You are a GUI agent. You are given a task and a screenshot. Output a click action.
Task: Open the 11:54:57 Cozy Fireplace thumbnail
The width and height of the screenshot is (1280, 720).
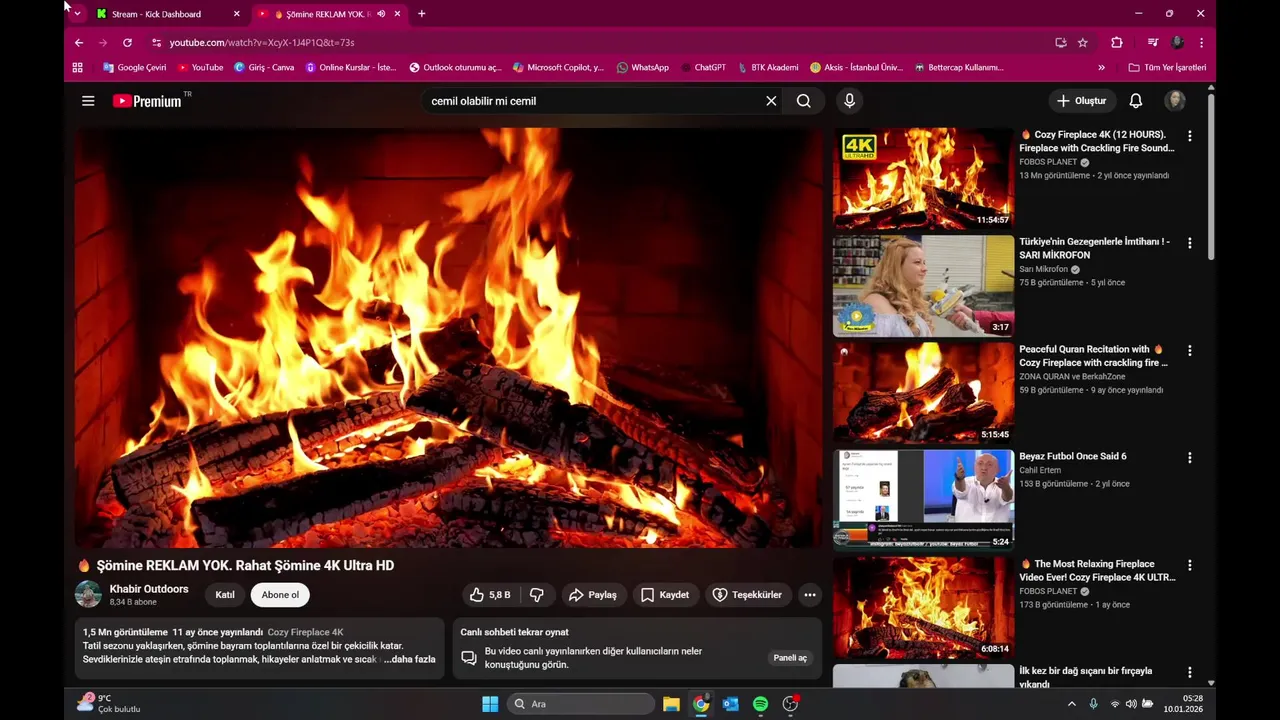point(923,179)
